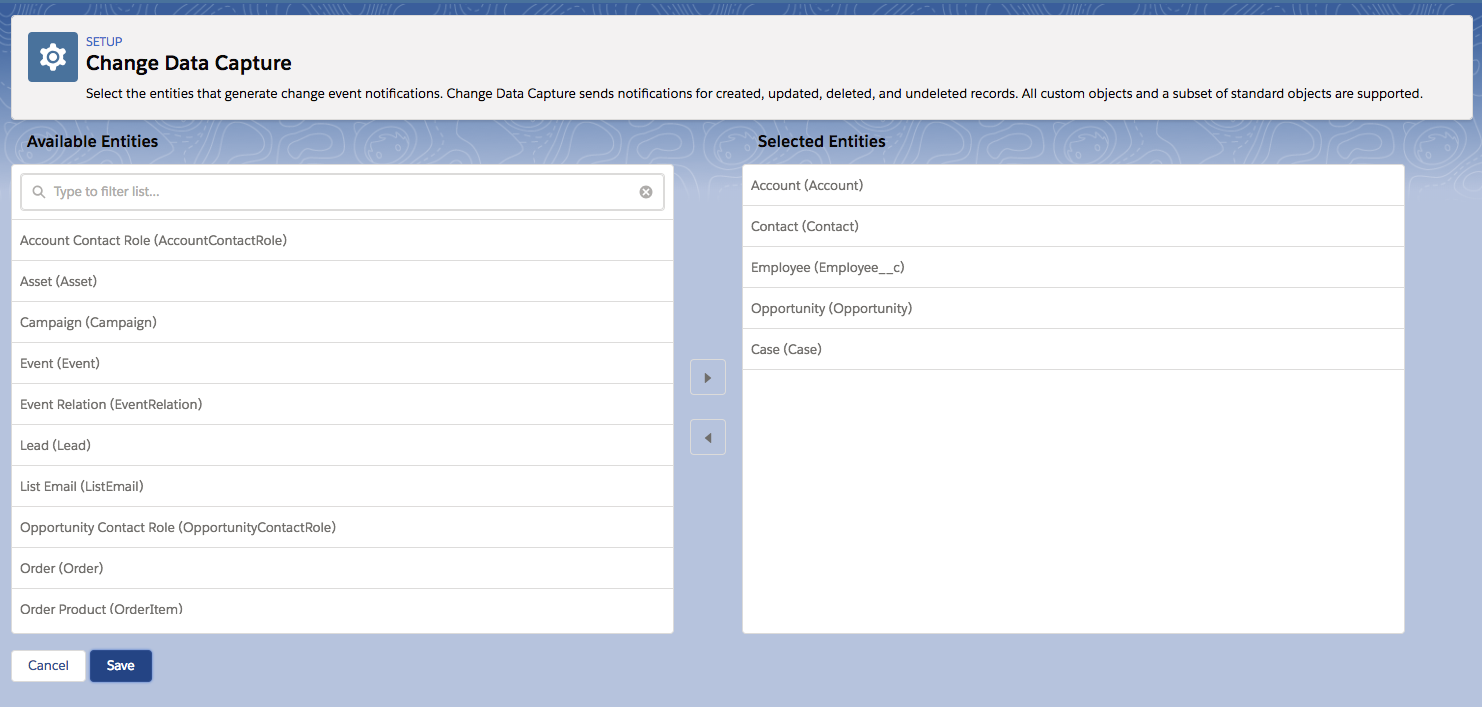Highlight Employee__c in Selected Entities

tap(827, 267)
